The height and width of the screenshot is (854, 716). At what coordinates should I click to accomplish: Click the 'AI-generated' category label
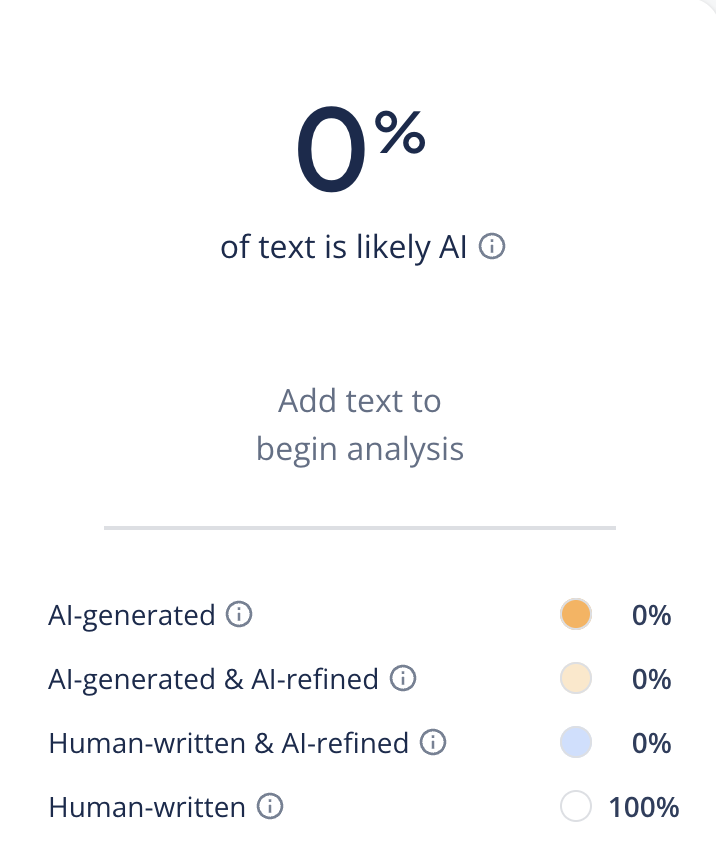coord(131,615)
